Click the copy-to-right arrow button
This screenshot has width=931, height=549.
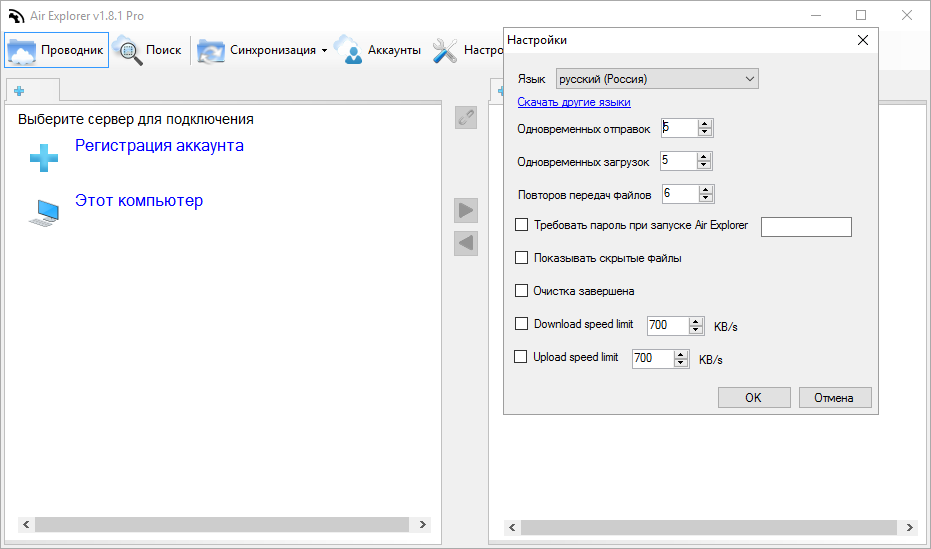tap(466, 211)
